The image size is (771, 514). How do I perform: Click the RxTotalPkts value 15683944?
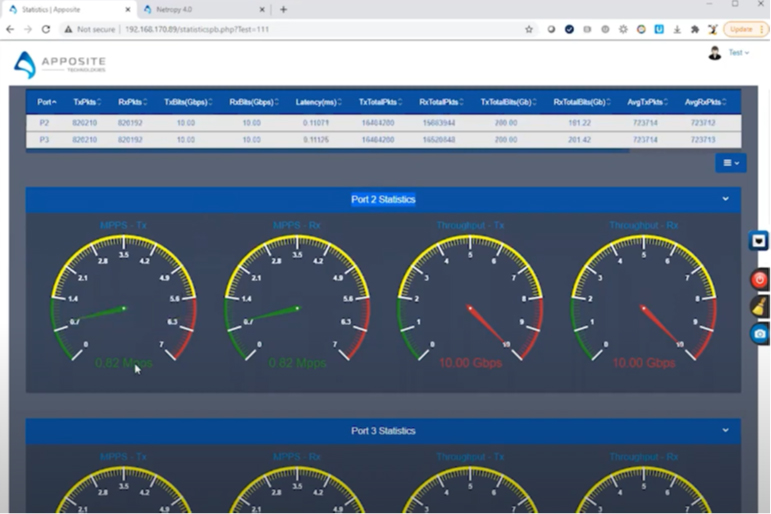pos(439,122)
